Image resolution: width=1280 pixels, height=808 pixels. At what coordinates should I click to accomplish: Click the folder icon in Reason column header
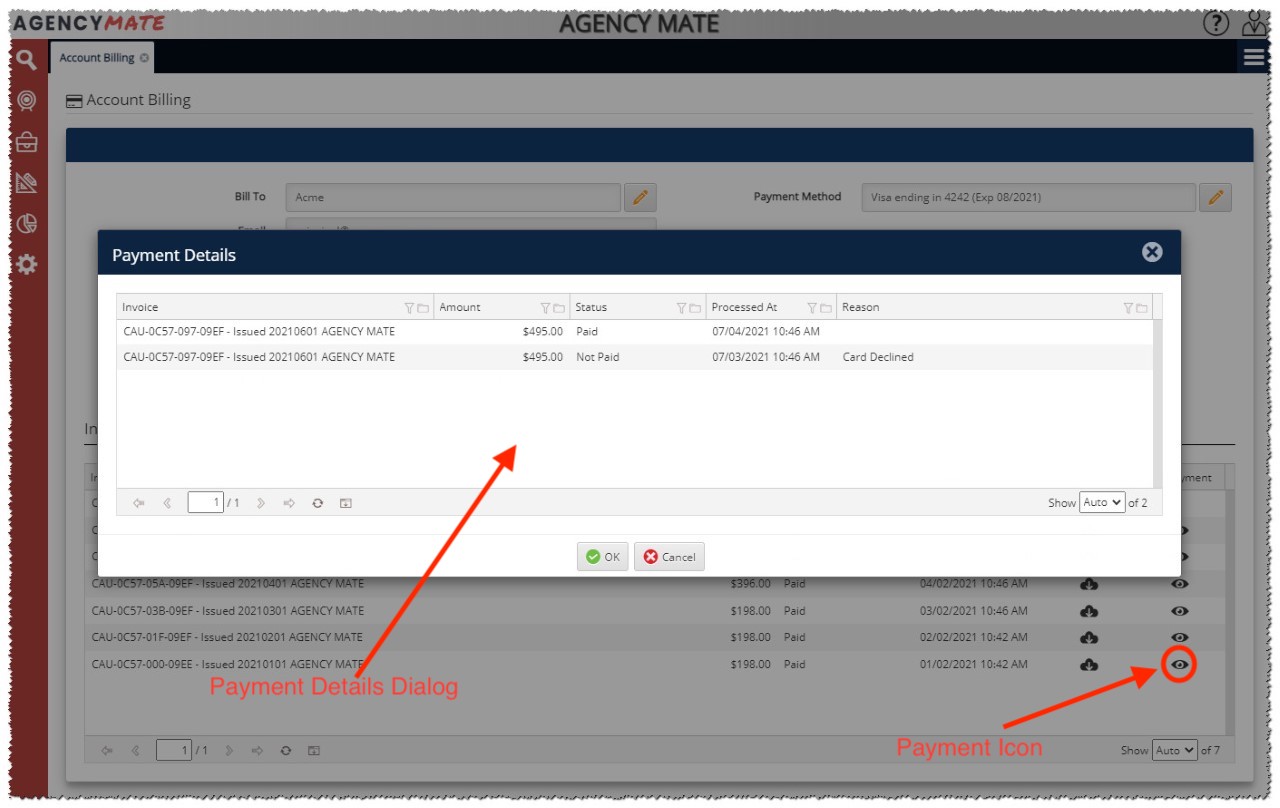tap(1141, 308)
